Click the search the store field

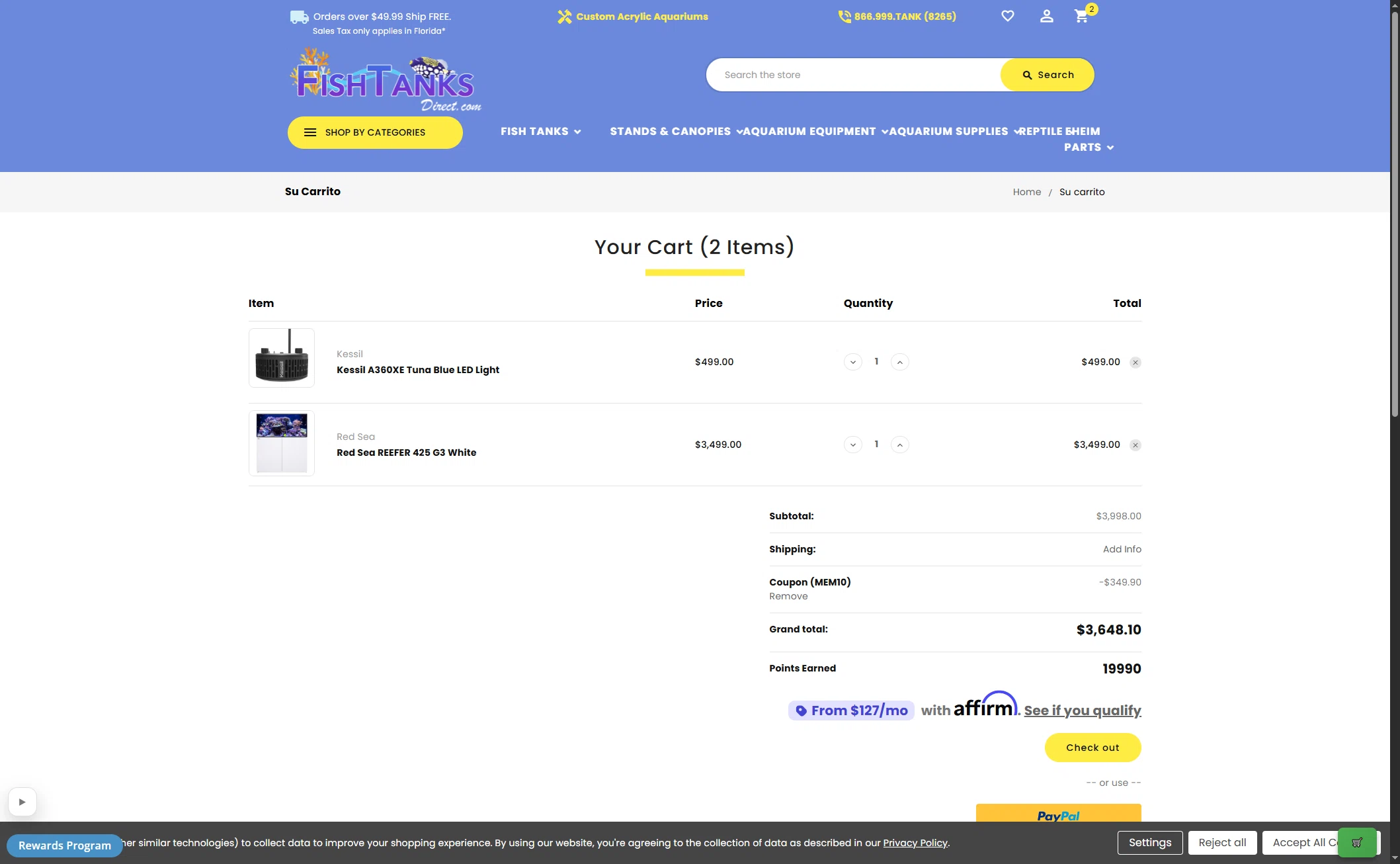[854, 75]
